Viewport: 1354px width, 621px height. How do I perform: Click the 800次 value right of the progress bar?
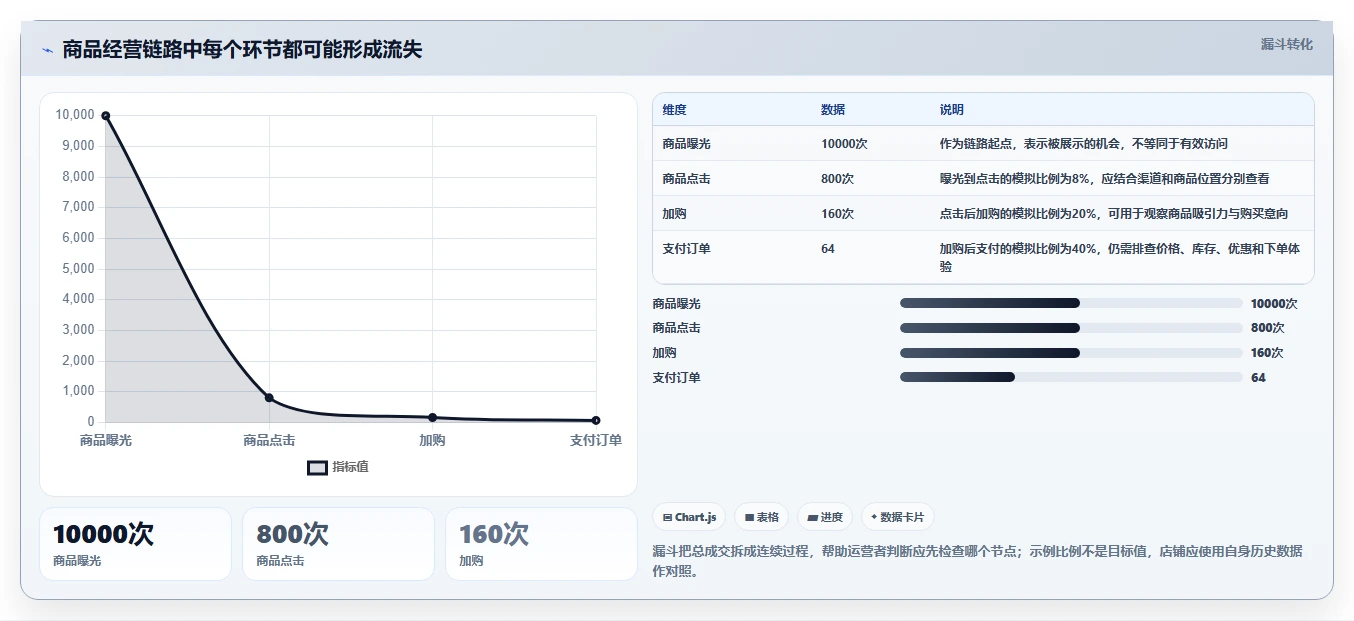coord(1267,328)
